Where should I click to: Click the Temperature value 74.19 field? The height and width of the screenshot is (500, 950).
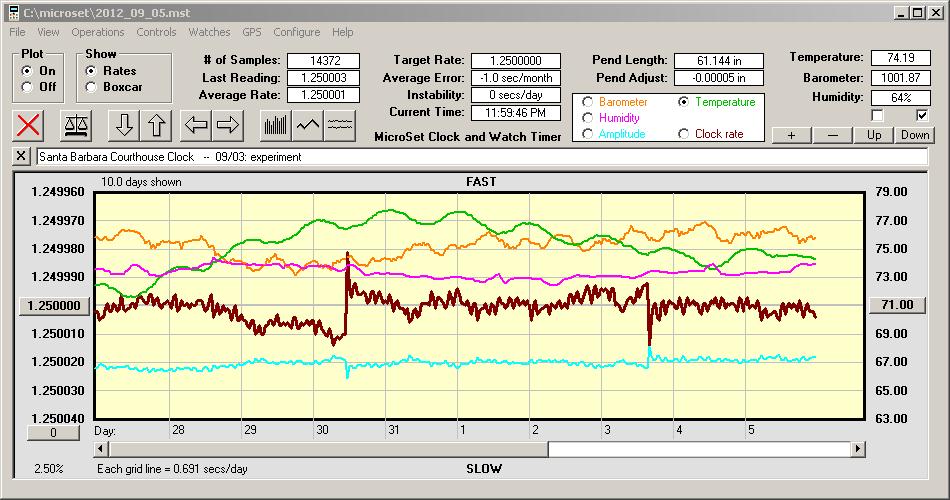tap(900, 58)
